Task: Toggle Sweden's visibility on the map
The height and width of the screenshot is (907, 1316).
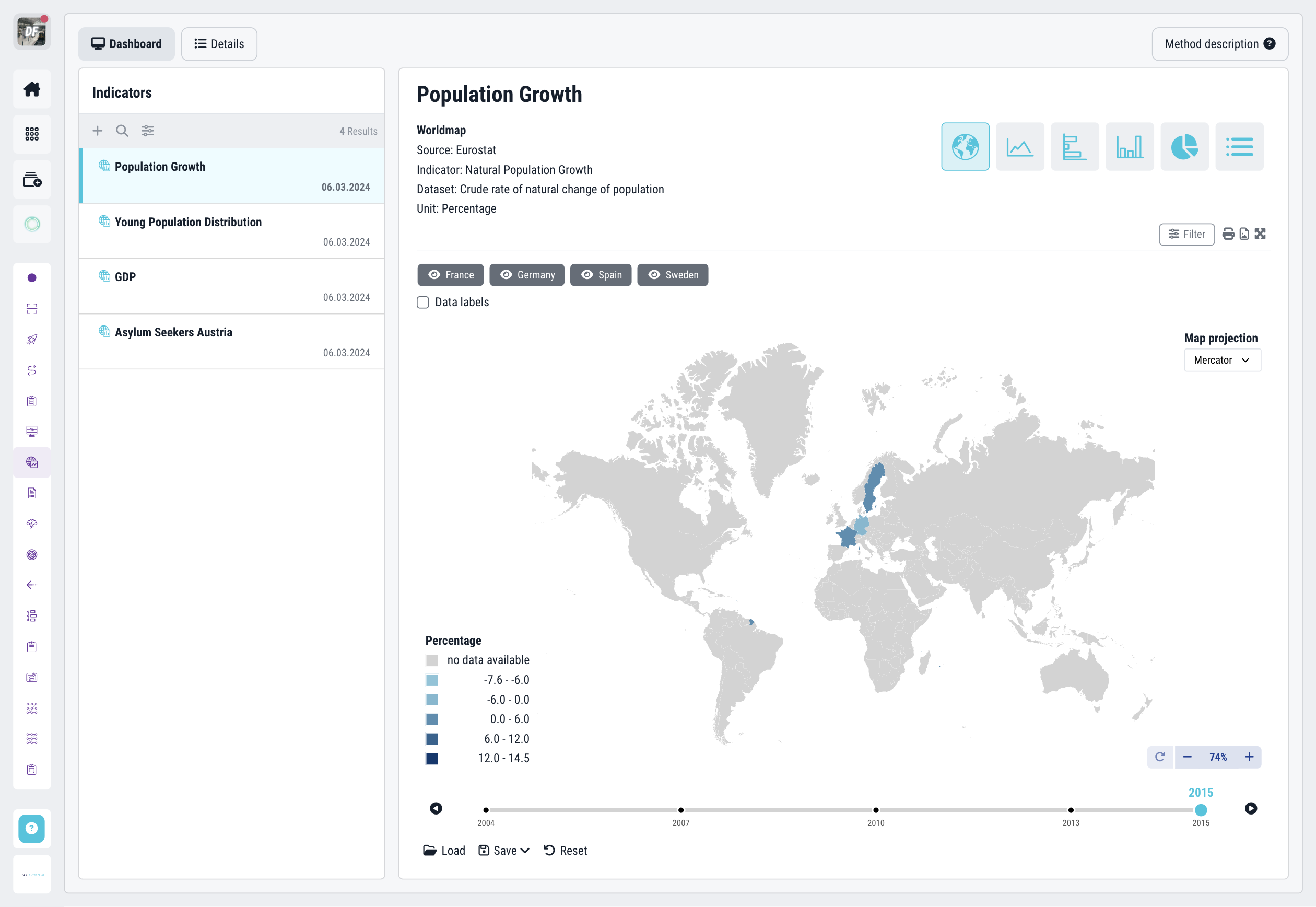Action: point(654,274)
